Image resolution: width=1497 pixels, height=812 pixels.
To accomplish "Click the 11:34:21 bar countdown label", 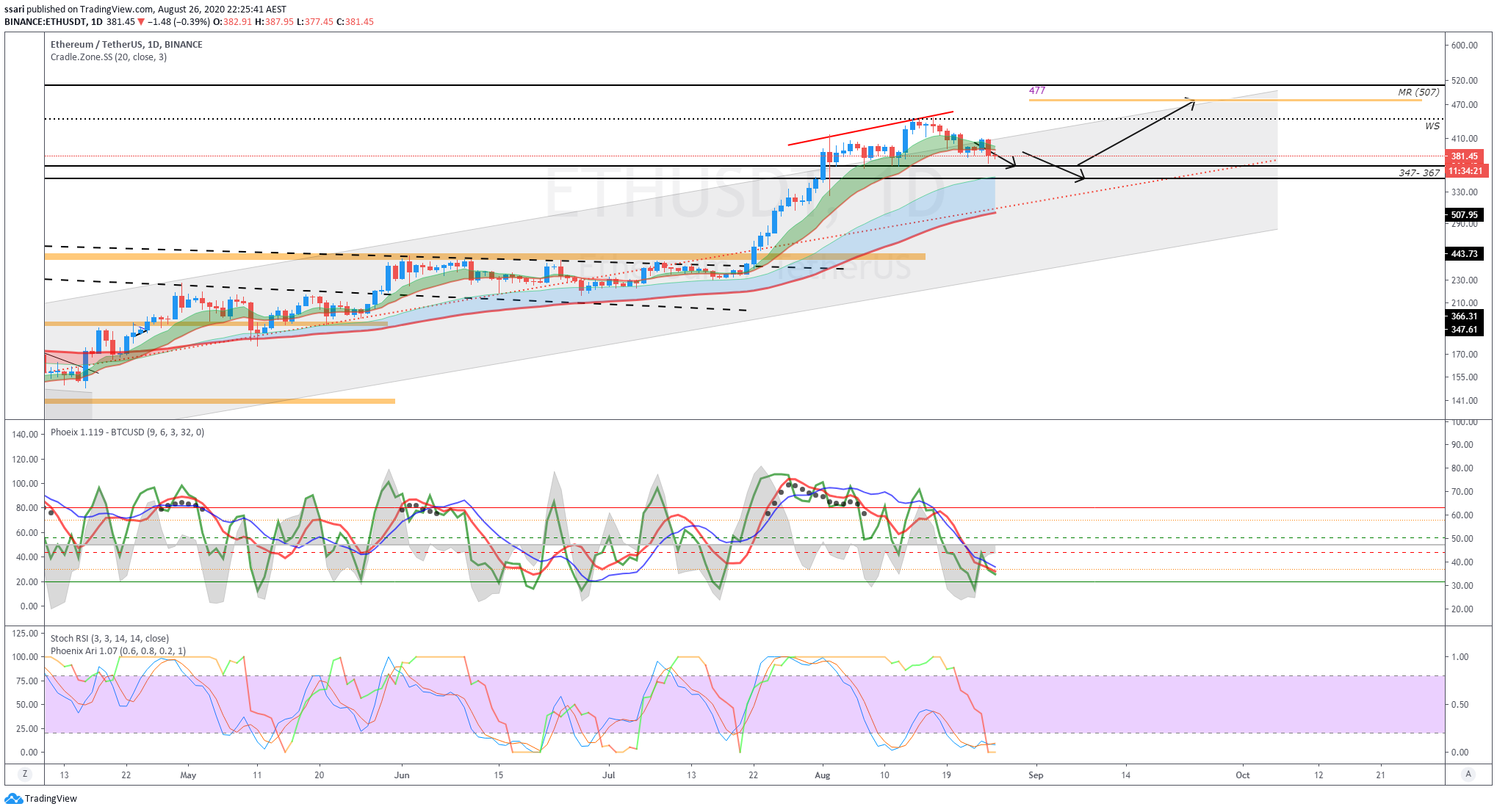I will click(1465, 170).
